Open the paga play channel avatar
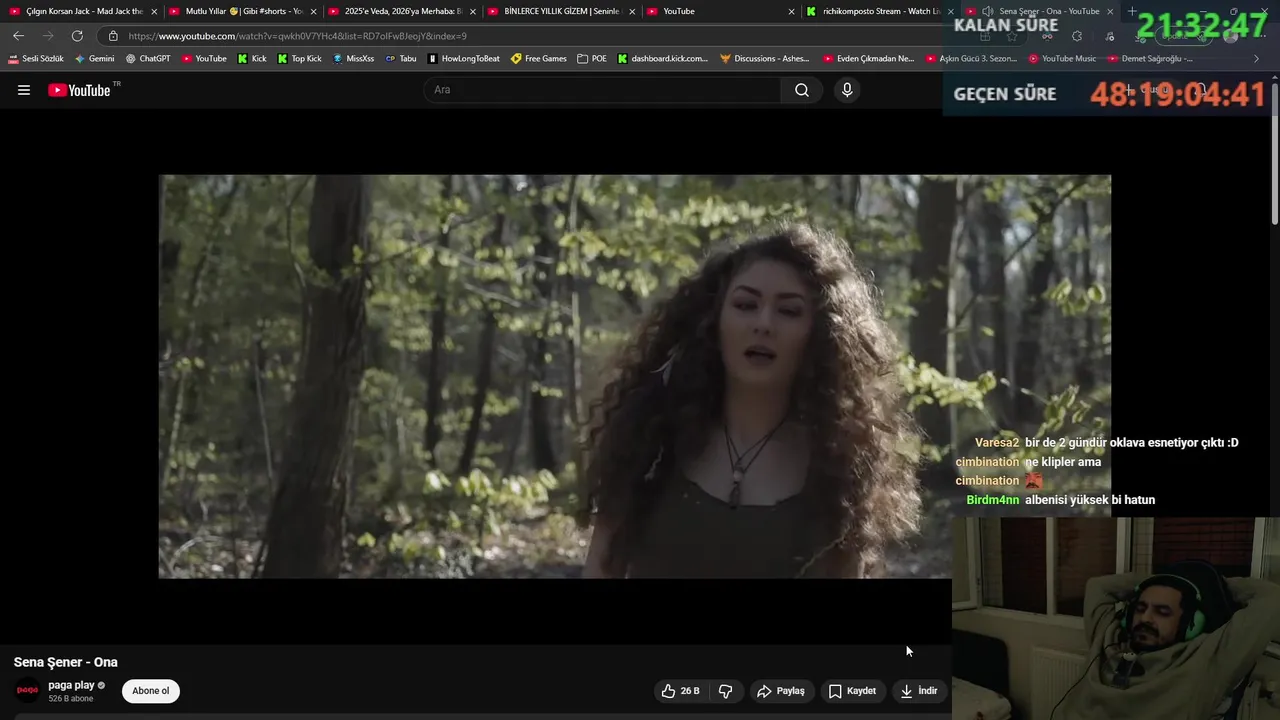The width and height of the screenshot is (1280, 720). coord(28,691)
